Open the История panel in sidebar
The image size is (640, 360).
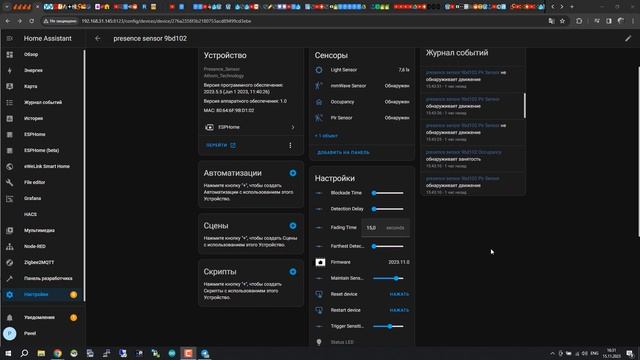43,118
